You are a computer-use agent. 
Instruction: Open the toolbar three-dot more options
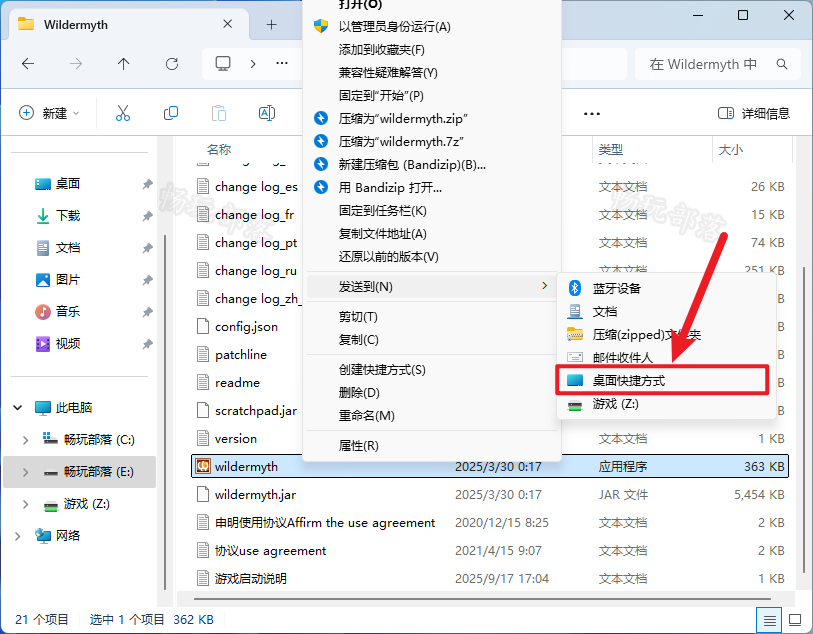pyautogui.click(x=592, y=114)
